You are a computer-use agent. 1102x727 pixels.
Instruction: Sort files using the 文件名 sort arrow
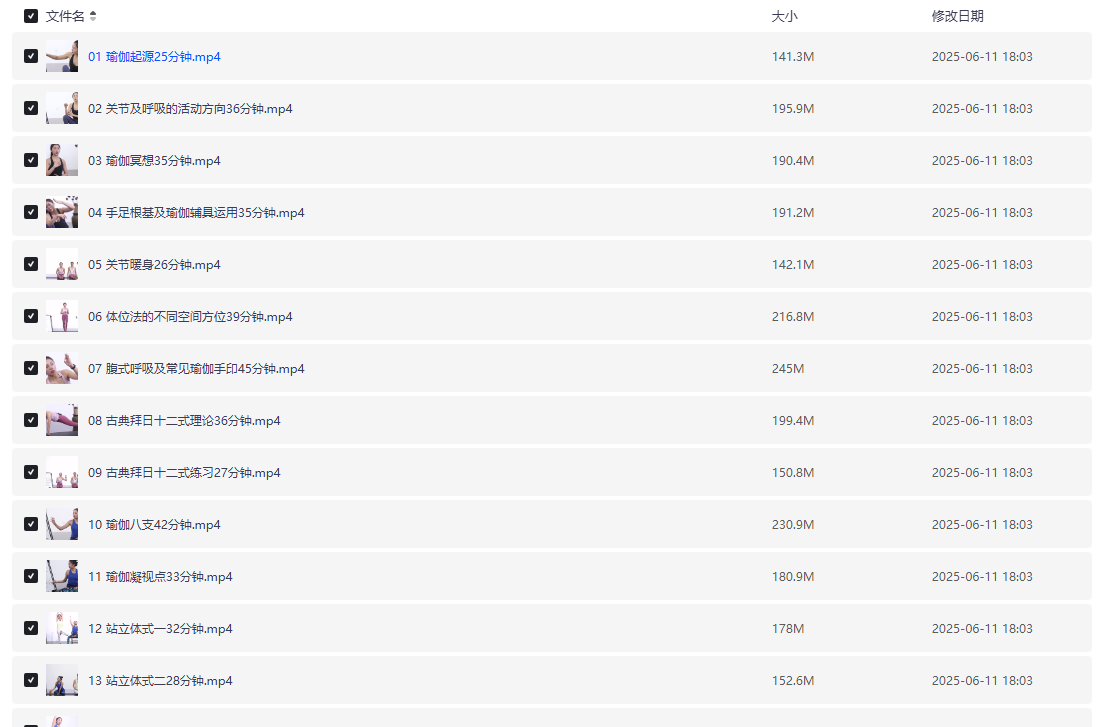(x=93, y=16)
